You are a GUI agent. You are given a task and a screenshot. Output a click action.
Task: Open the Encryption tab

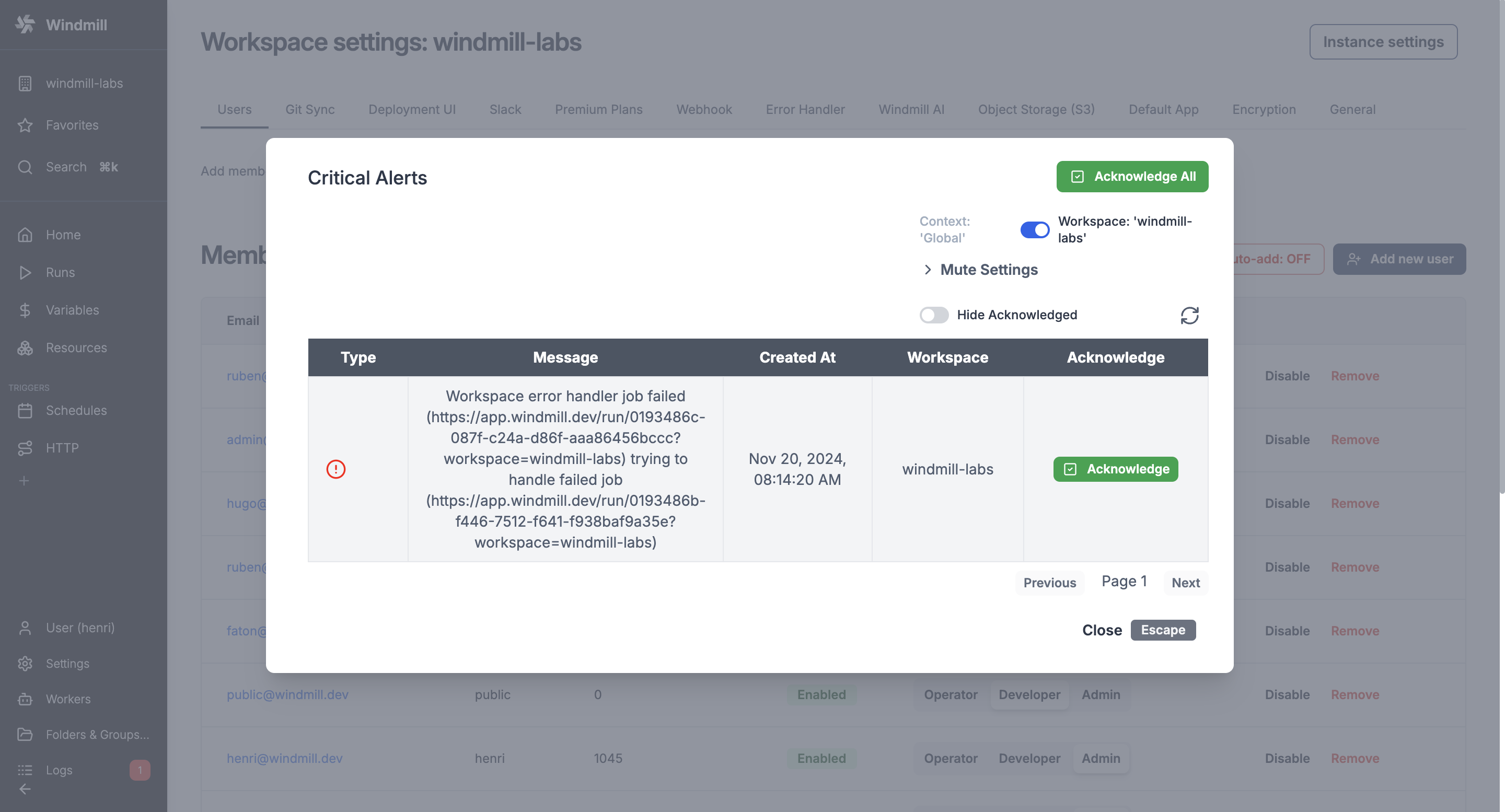pos(1264,109)
